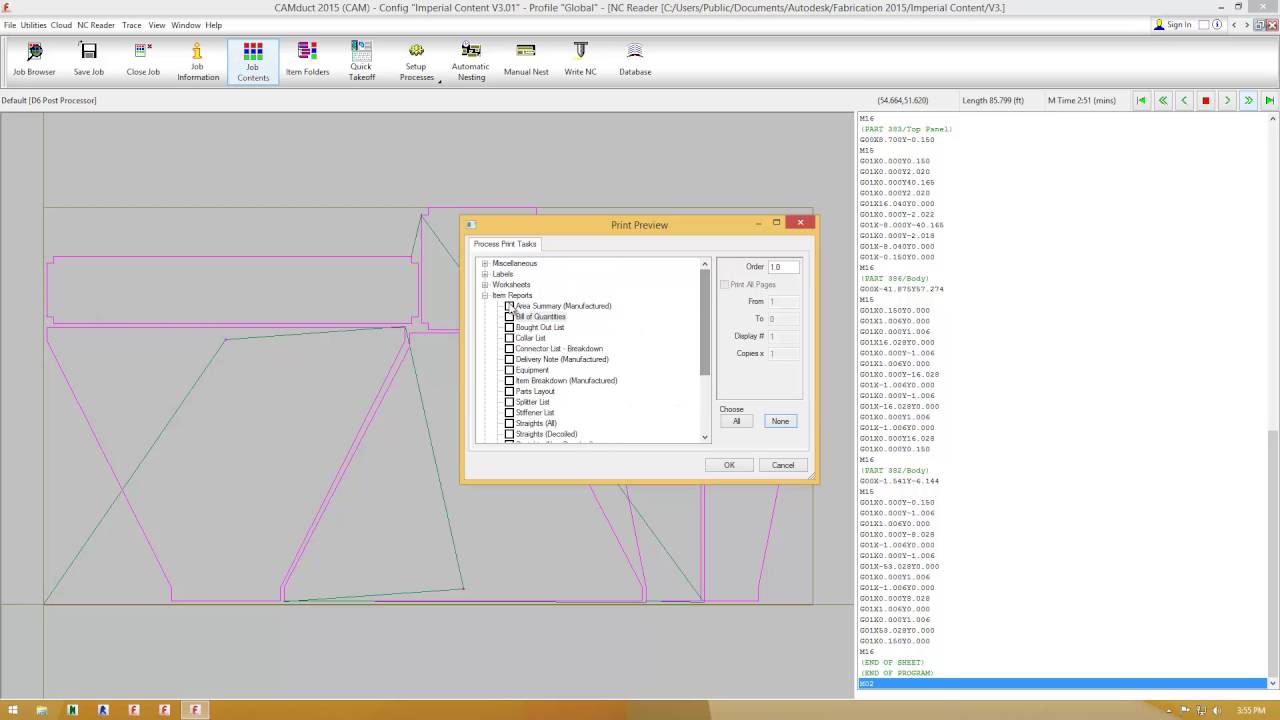The width and height of the screenshot is (1280, 720).
Task: Open the File menu
Action: click(x=9, y=25)
